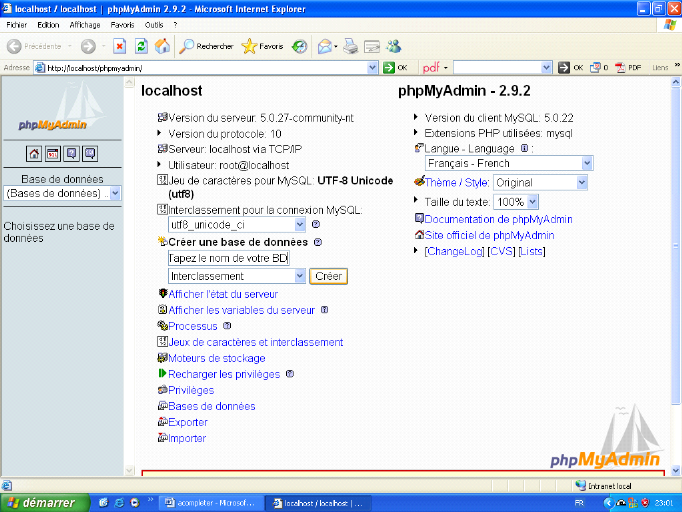Click help icon beside Afficher les variables
Screen dimensions: 682x512
click(324, 310)
